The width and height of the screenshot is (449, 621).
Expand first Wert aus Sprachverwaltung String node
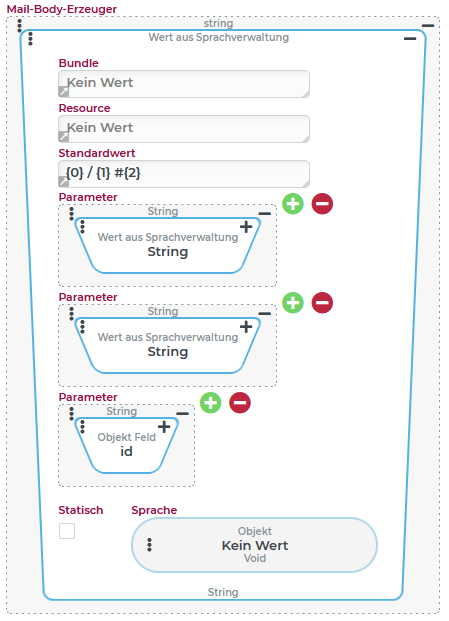(246, 227)
